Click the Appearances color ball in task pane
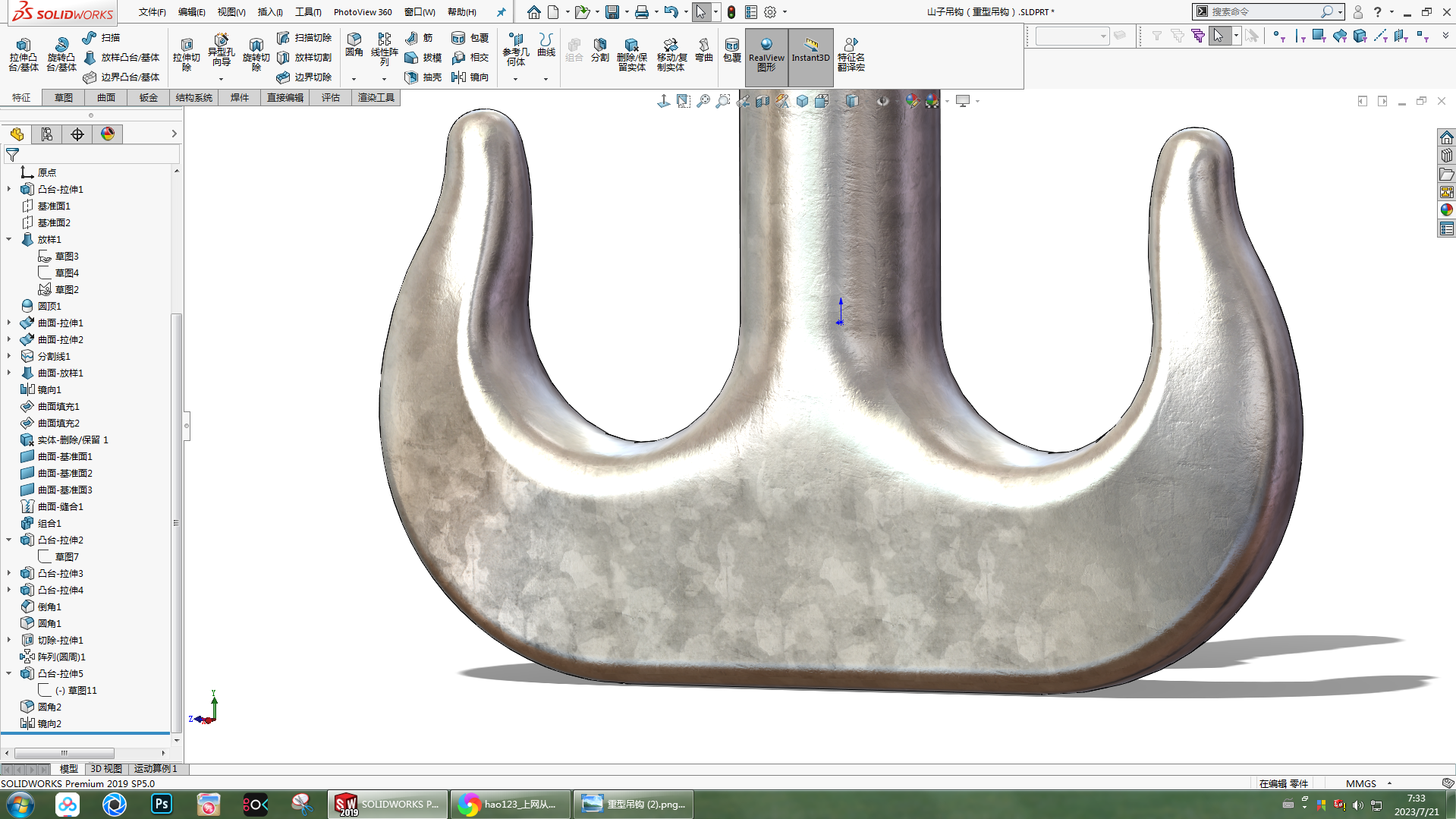 coord(1446,210)
